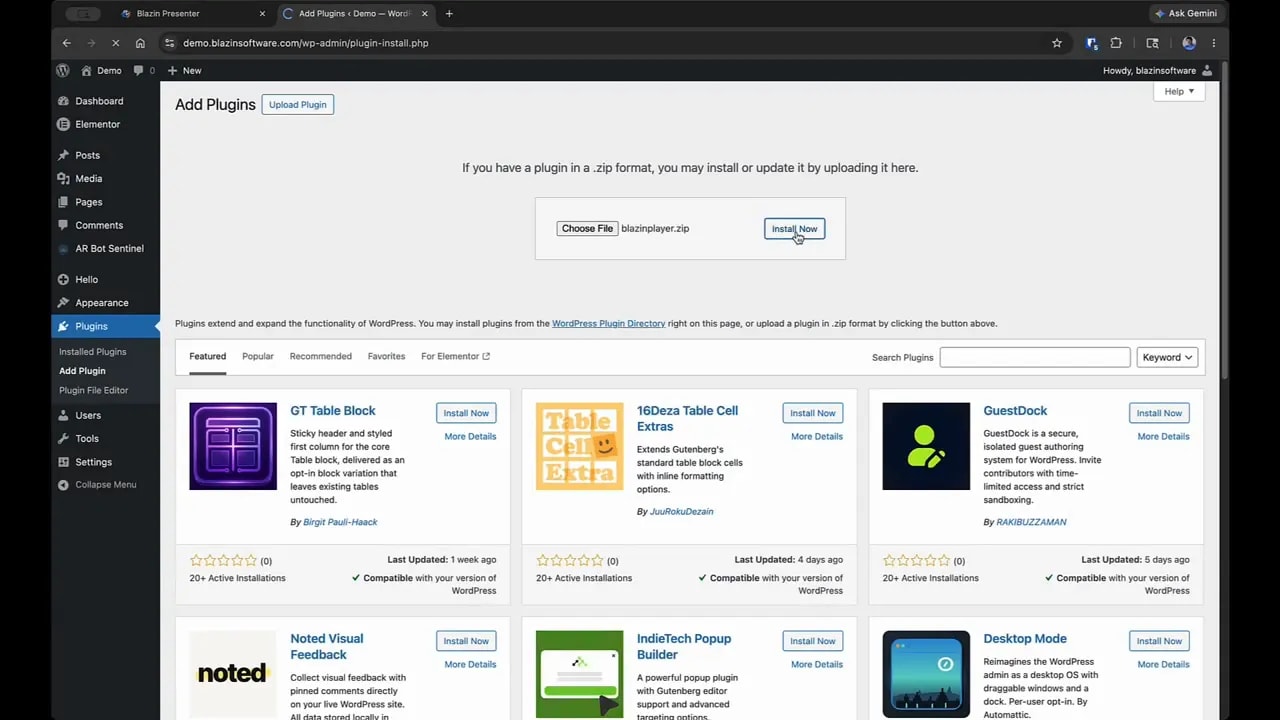Image resolution: width=1280 pixels, height=720 pixels.
Task: Click the Search Plugins input field
Action: click(x=1035, y=357)
